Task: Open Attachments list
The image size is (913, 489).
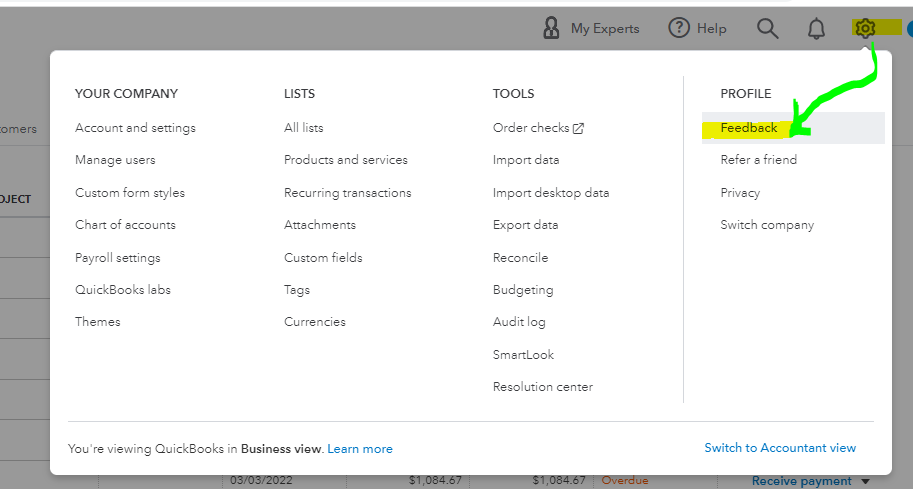Action: pos(320,225)
